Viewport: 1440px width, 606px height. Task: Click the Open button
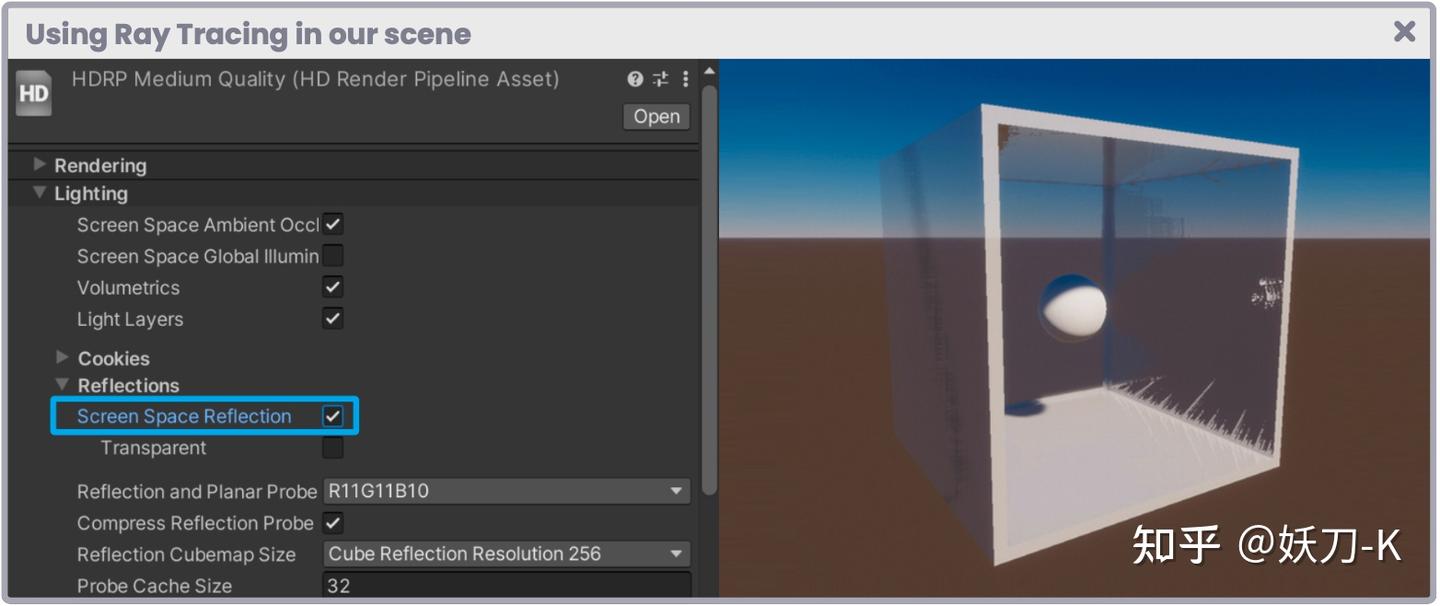click(656, 116)
